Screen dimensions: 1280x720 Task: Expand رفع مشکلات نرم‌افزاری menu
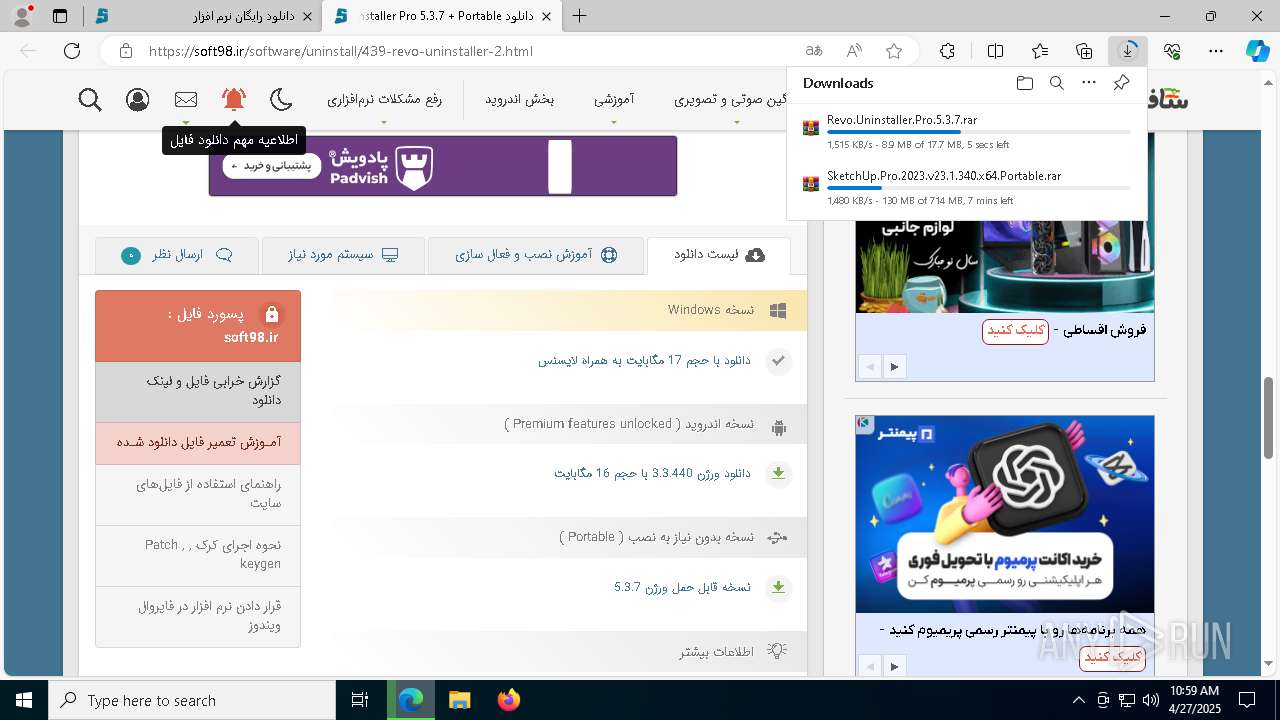(x=384, y=99)
